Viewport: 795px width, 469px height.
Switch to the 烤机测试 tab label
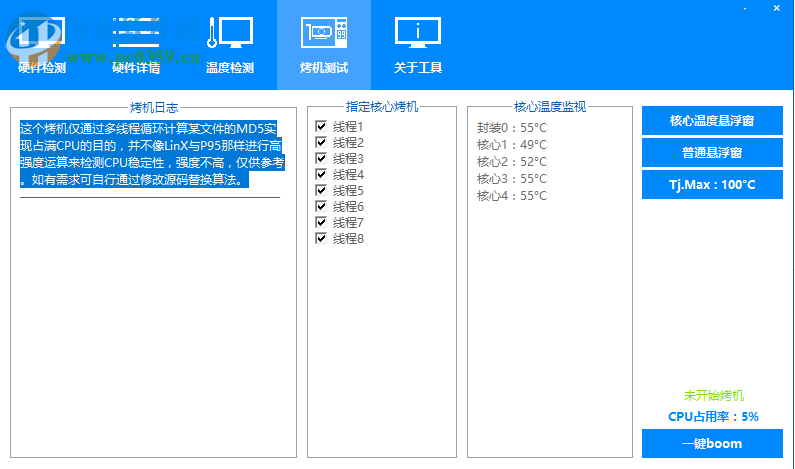pyautogui.click(x=324, y=67)
